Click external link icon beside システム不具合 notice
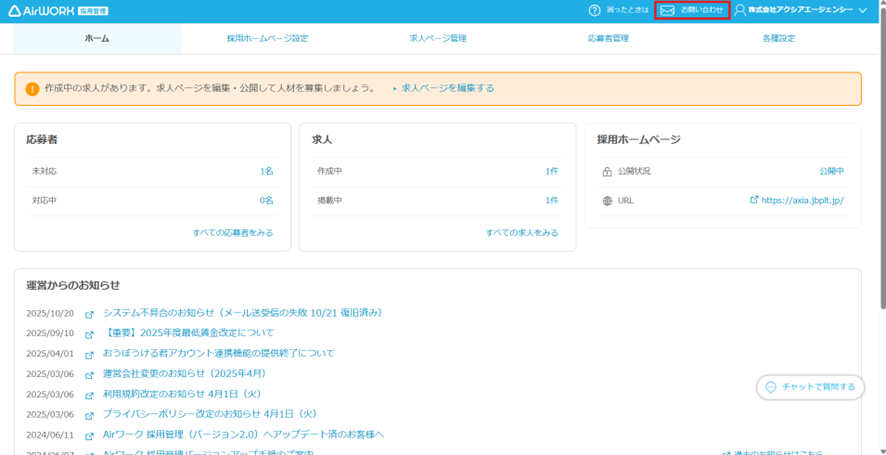 tap(90, 314)
